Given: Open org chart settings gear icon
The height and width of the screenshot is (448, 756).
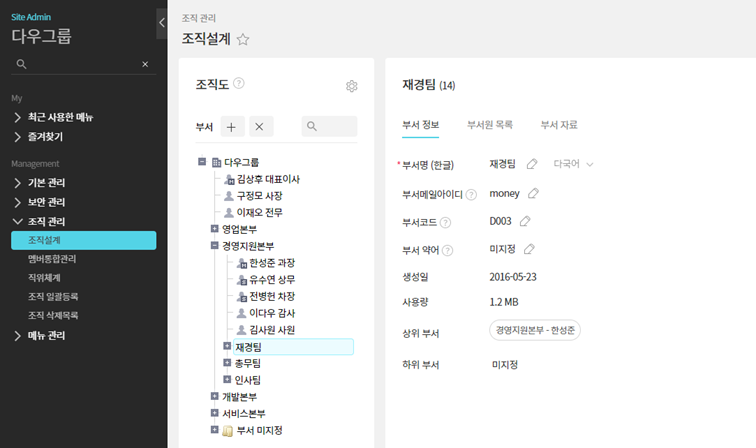Looking at the screenshot, I should pyautogui.click(x=351, y=86).
